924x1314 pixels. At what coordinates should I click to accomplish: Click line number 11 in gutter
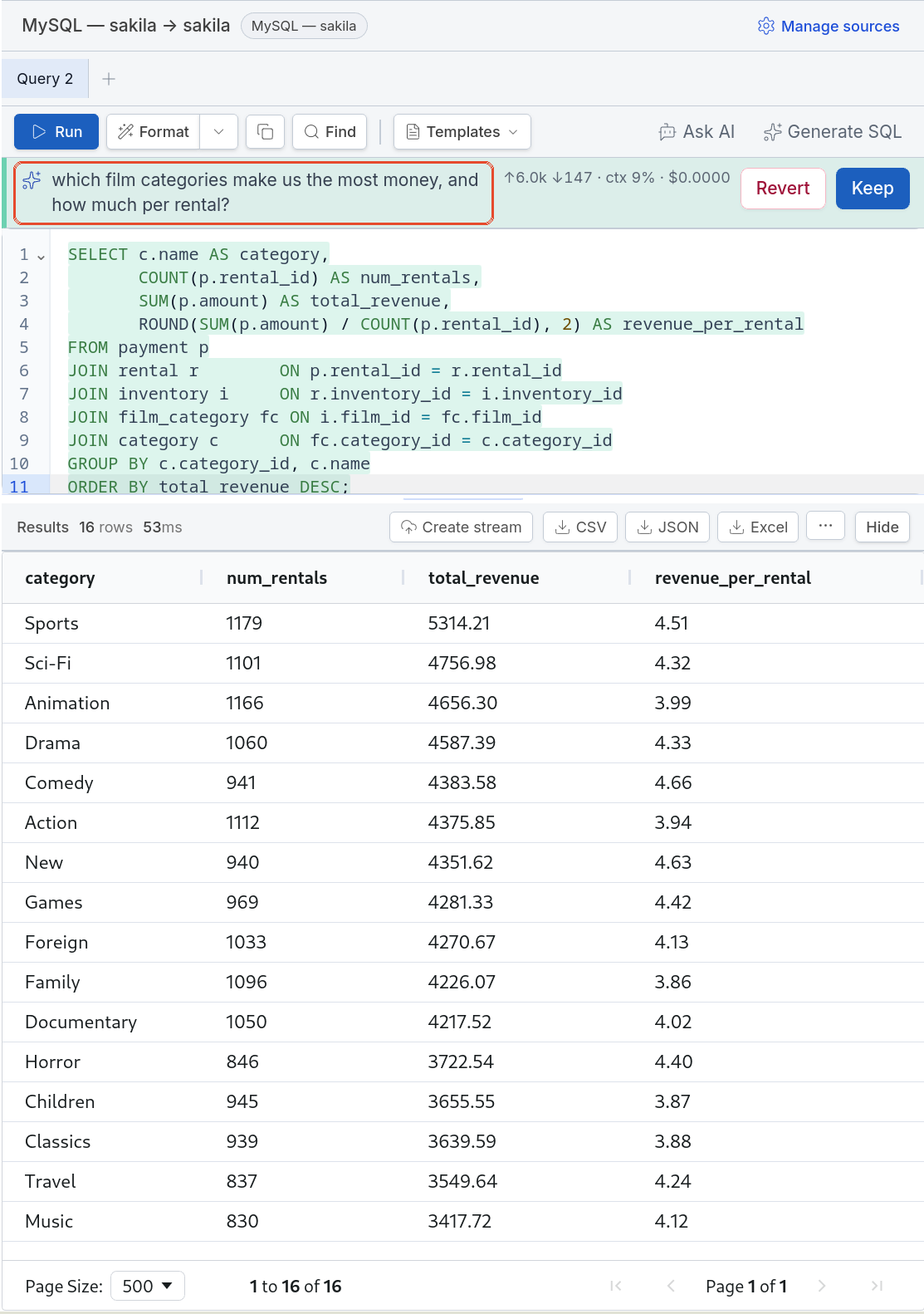[19, 487]
